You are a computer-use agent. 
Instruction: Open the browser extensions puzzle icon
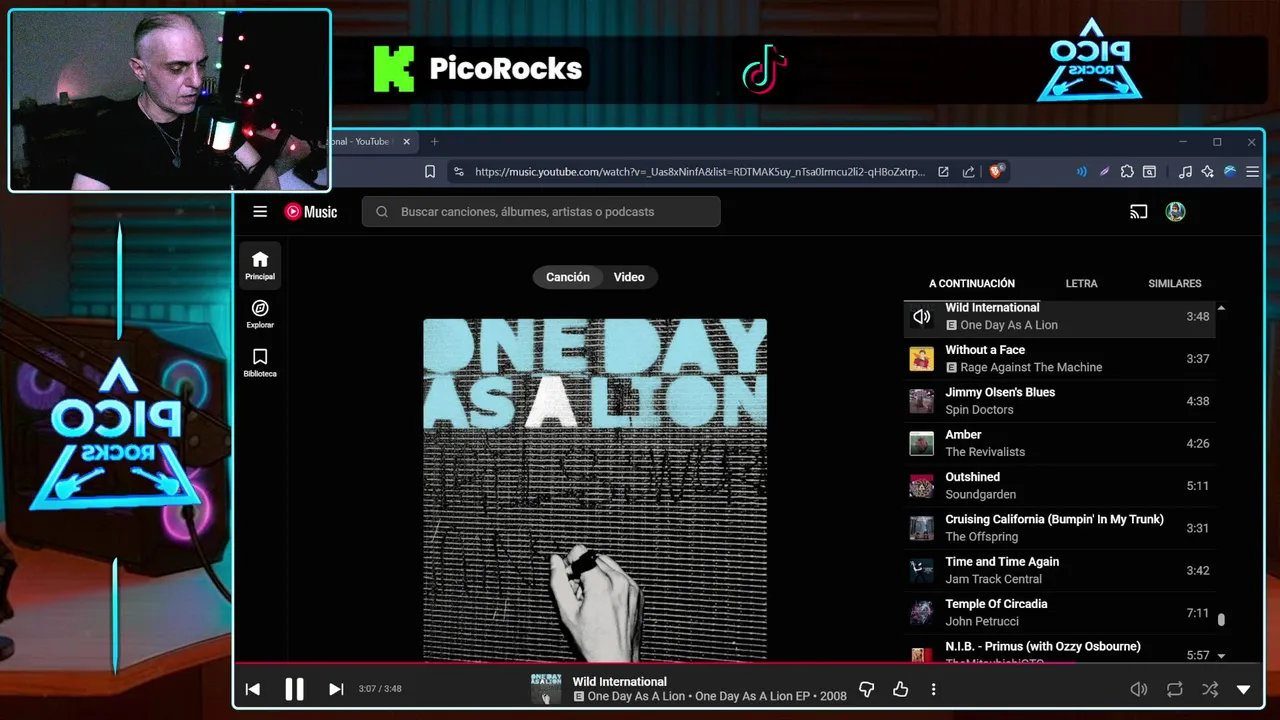click(x=1127, y=172)
